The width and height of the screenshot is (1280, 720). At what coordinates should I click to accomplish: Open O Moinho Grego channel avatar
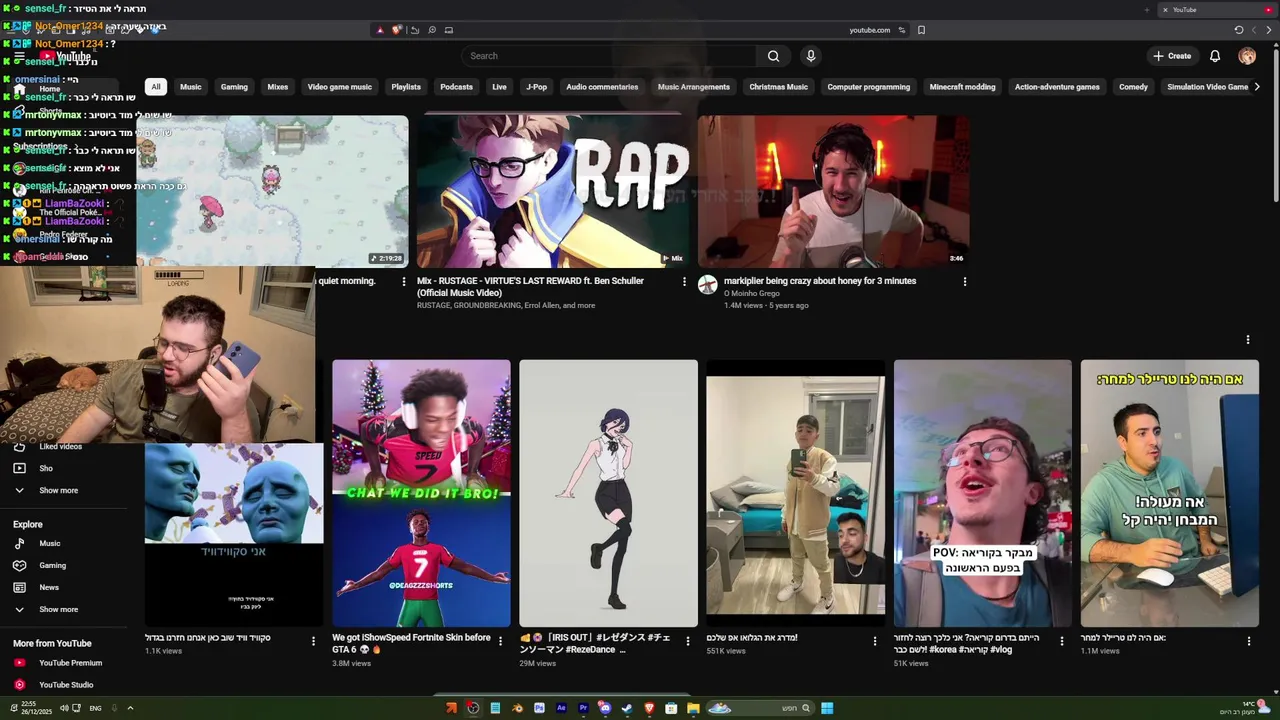[x=708, y=285]
